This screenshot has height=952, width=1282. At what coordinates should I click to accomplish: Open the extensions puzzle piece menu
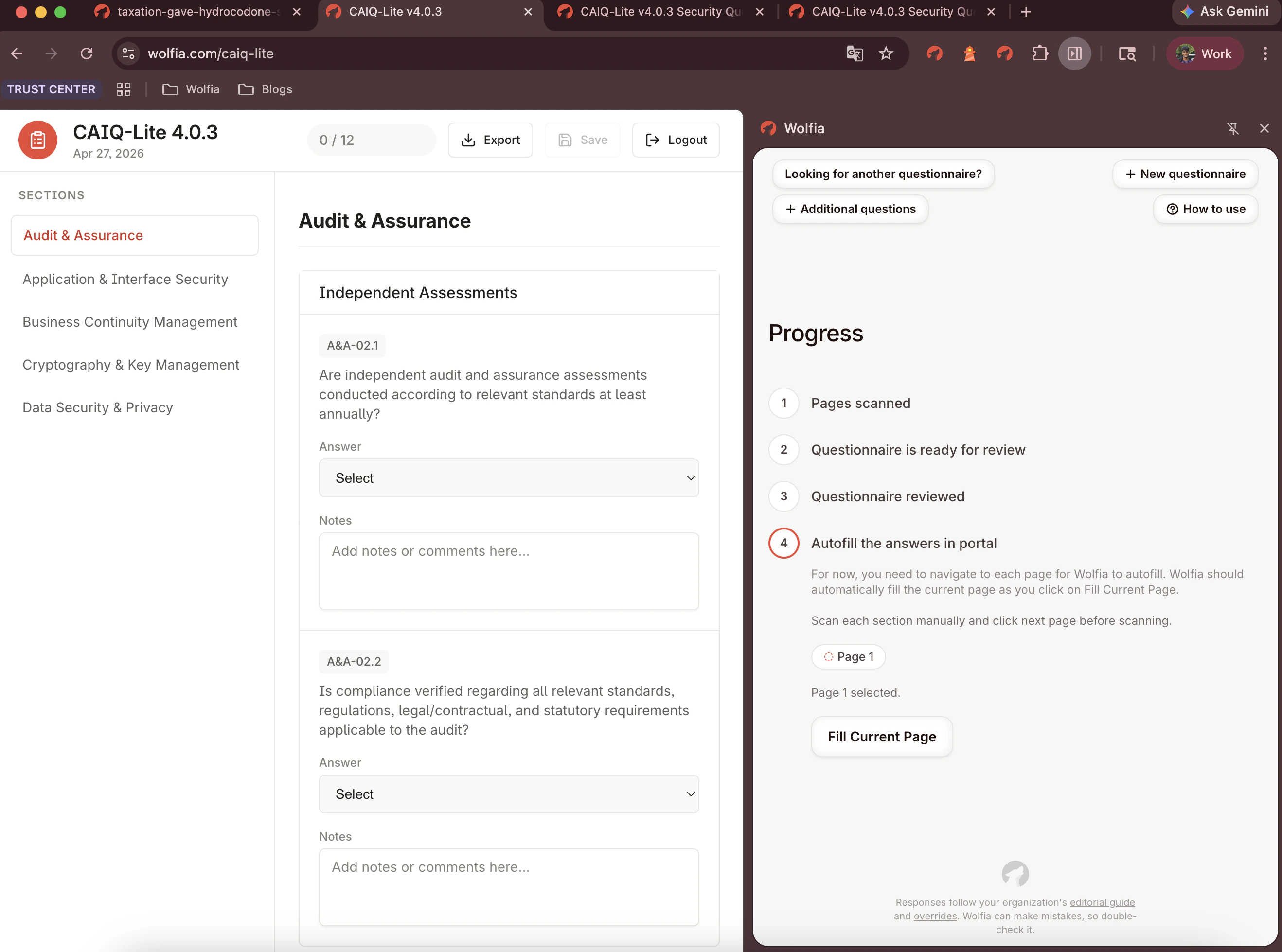click(1041, 53)
